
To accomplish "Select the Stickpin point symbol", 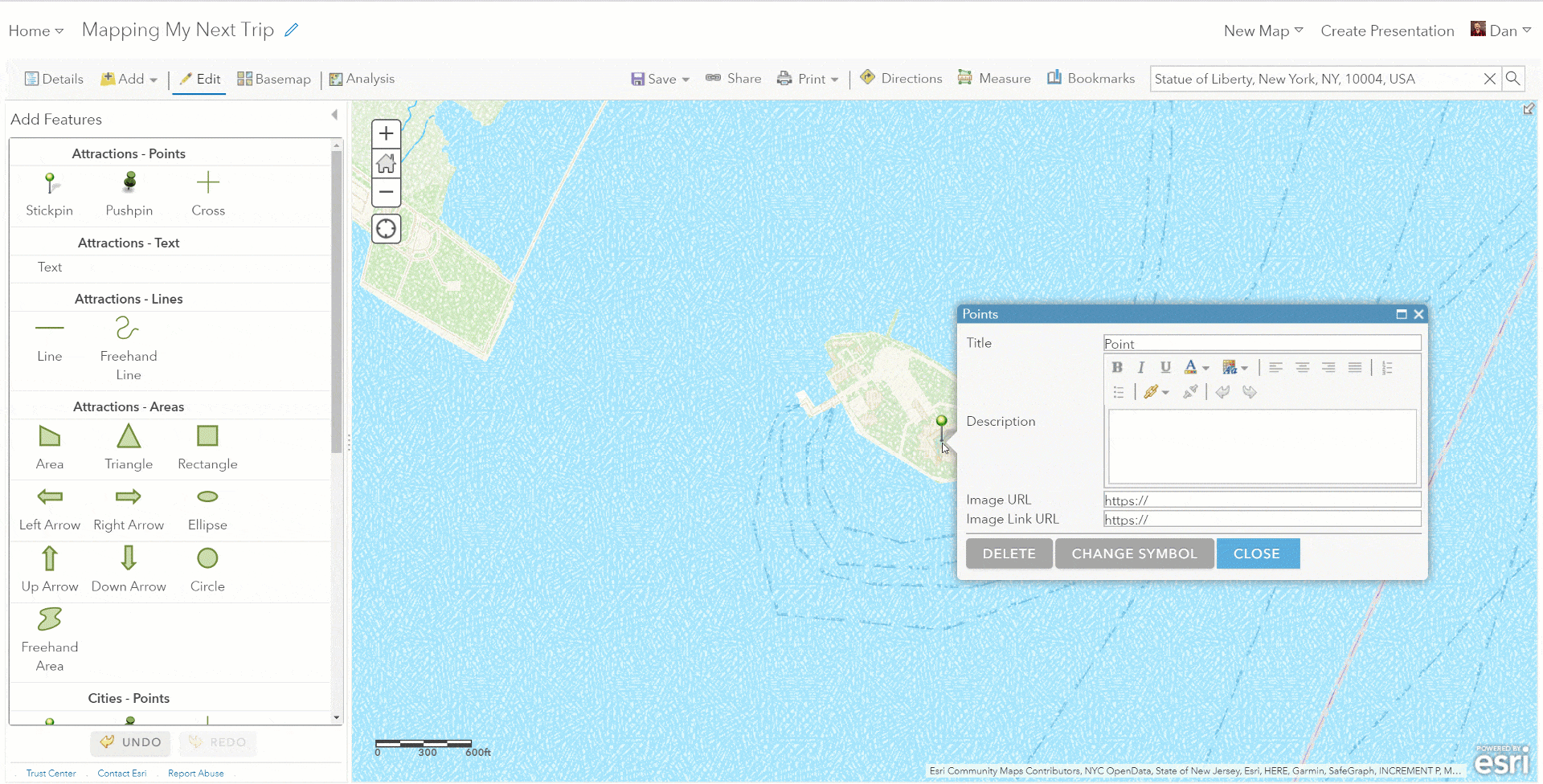I will [x=50, y=194].
